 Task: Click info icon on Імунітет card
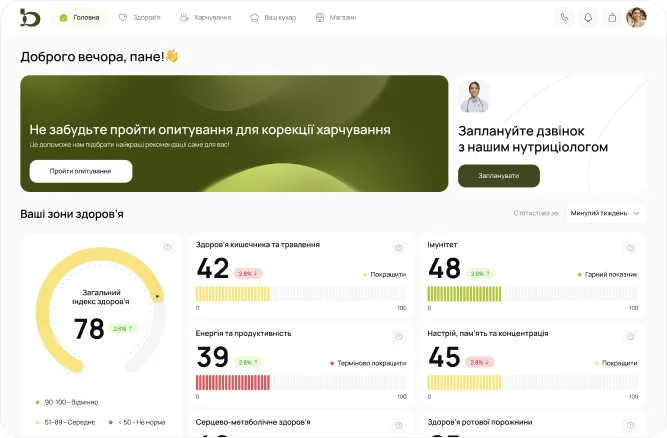tap(630, 247)
